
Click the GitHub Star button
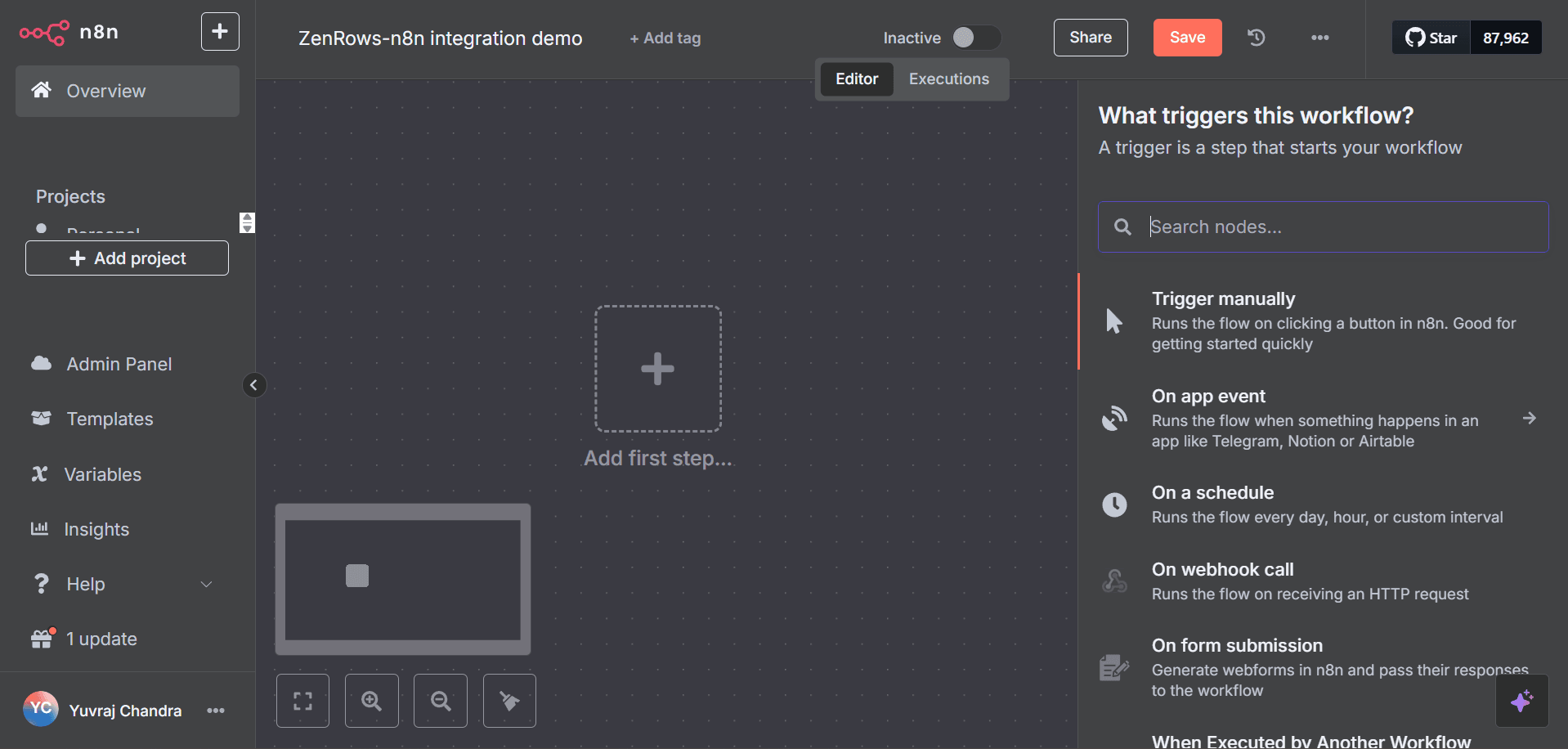point(1431,38)
